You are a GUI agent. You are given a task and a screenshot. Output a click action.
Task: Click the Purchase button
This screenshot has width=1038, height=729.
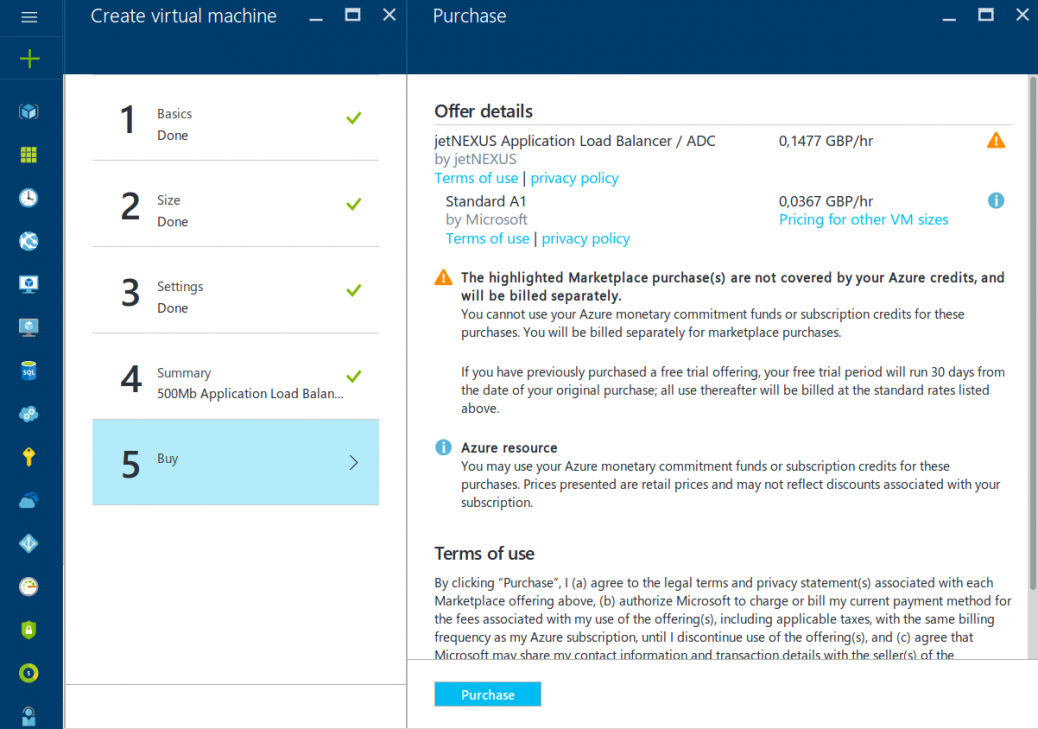(487, 694)
